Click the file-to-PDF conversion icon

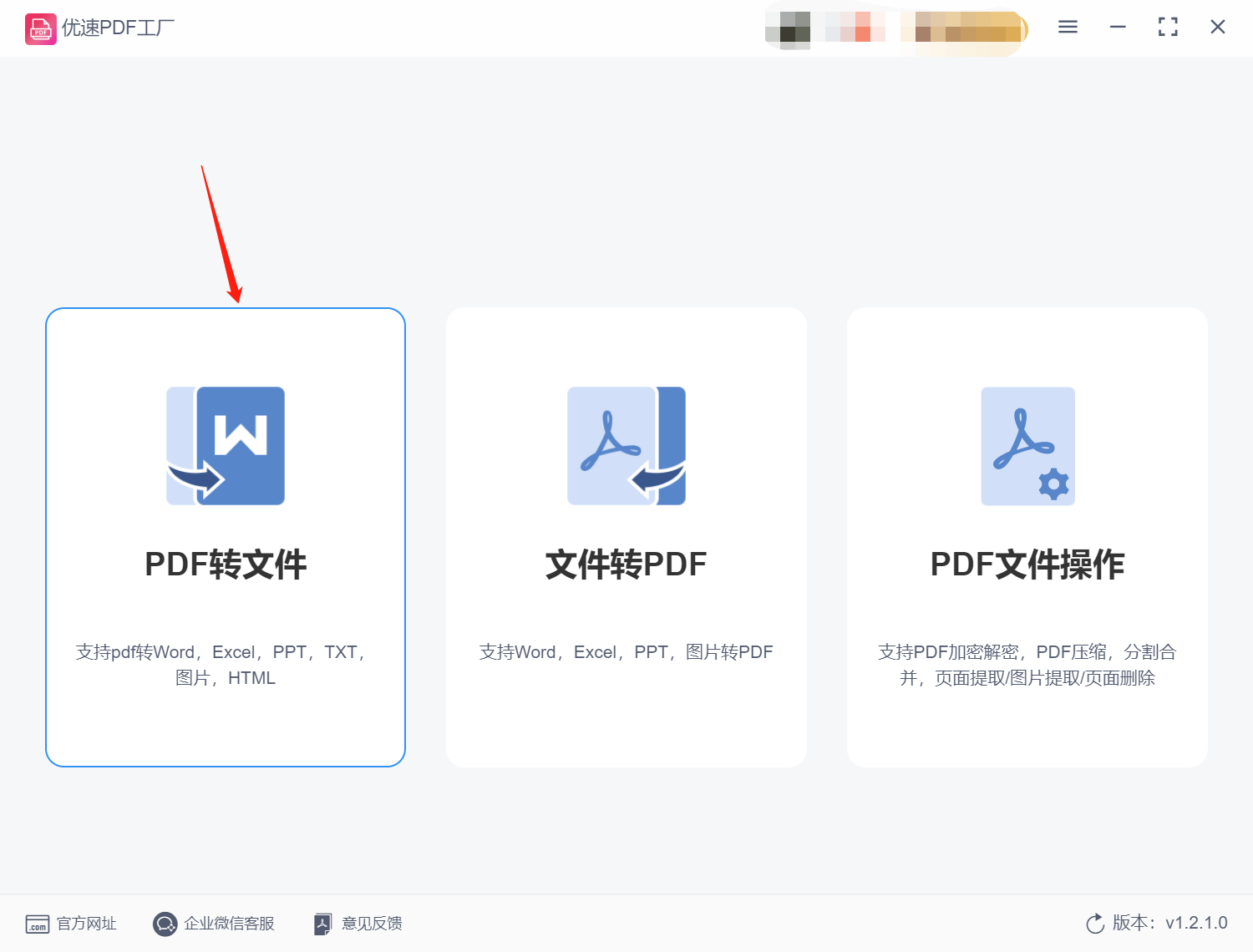[x=626, y=446]
